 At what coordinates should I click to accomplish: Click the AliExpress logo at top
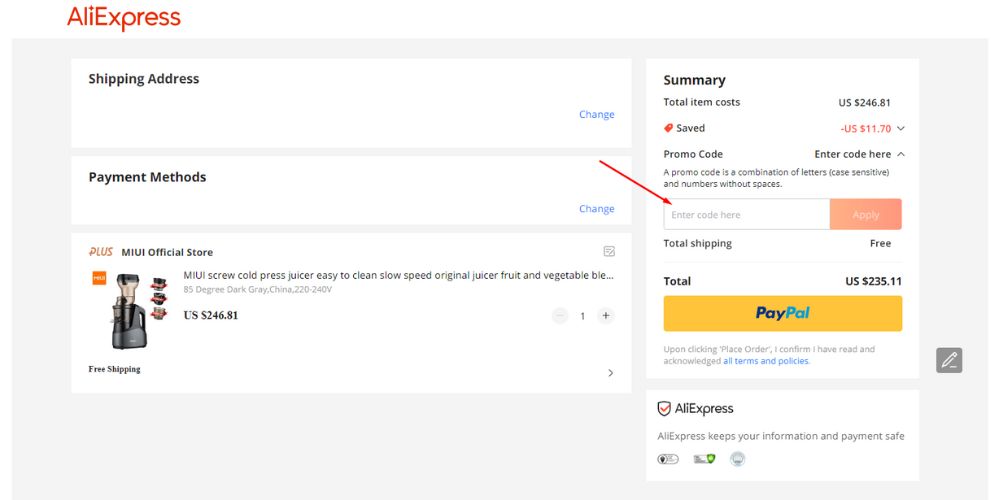pyautogui.click(x=124, y=18)
